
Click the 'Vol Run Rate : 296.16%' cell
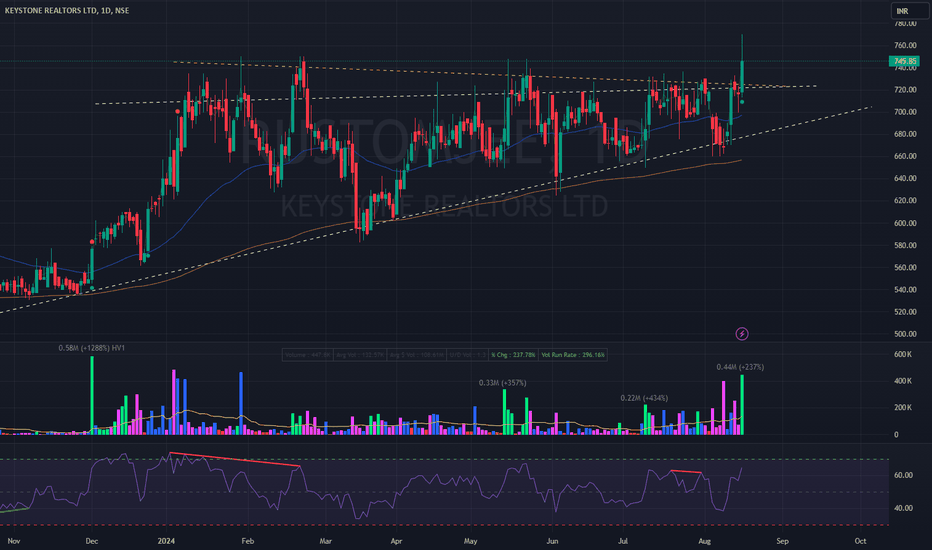tap(572, 355)
